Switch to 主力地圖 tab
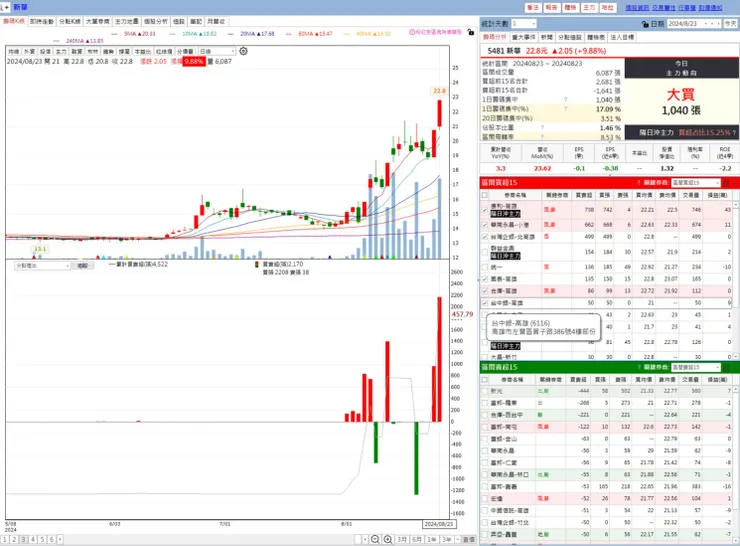Viewport: 740px width, 546px height. tap(126, 21)
